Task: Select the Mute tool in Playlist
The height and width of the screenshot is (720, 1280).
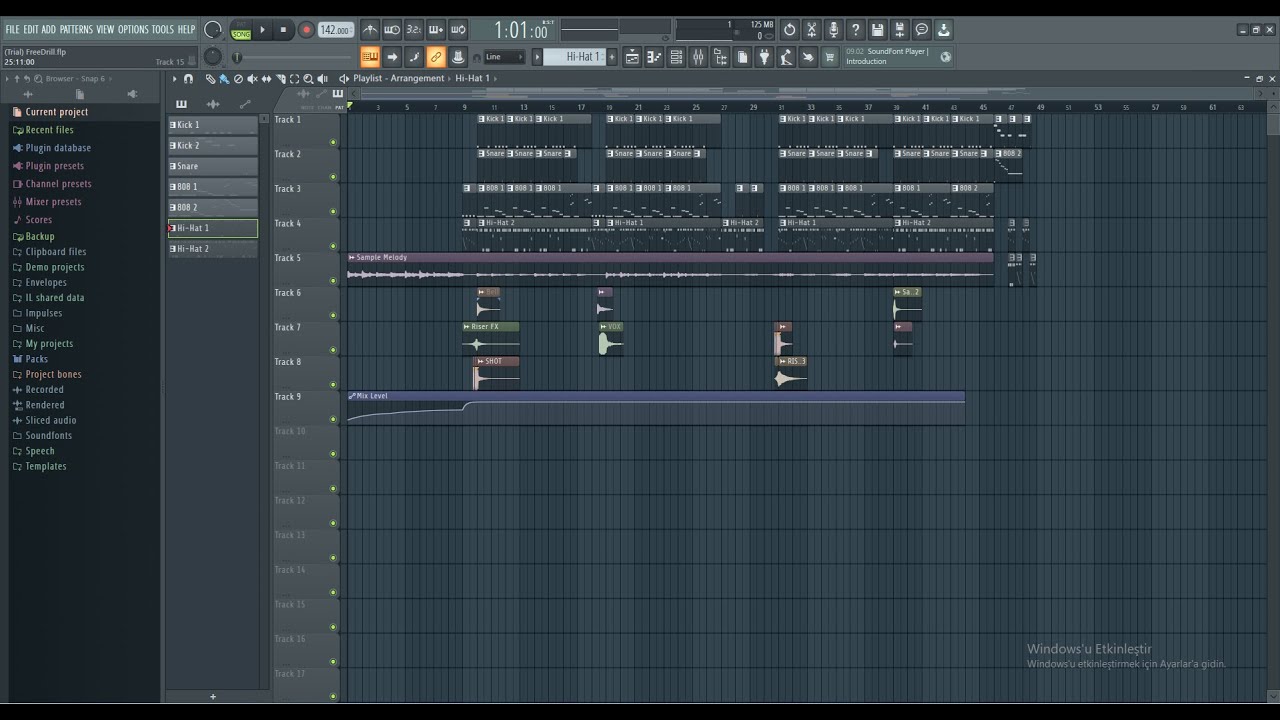Action: tap(252, 78)
